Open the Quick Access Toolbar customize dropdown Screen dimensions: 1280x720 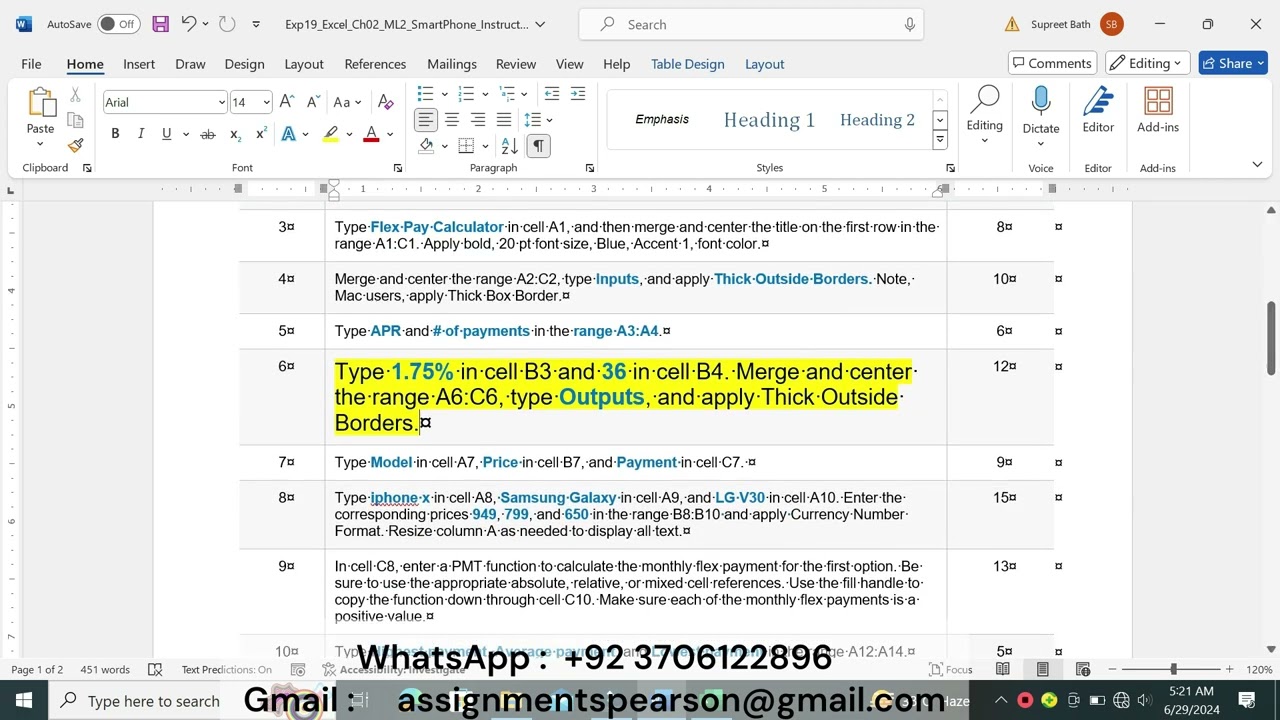(x=256, y=24)
